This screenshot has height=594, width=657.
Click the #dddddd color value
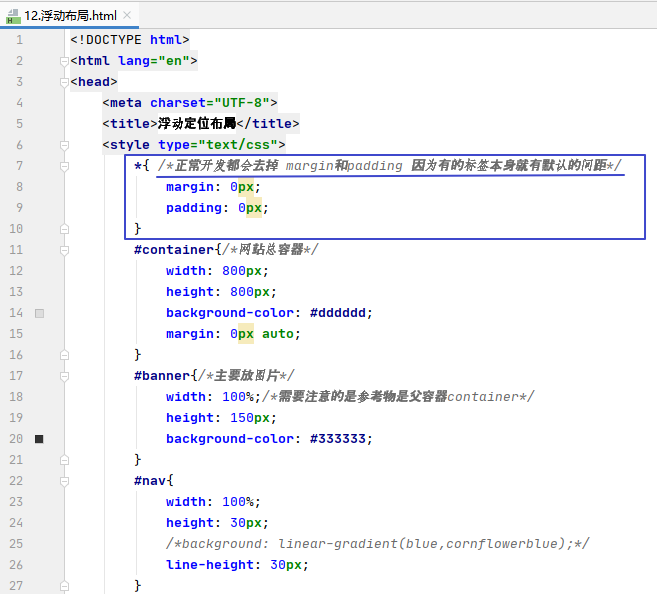(x=338, y=313)
